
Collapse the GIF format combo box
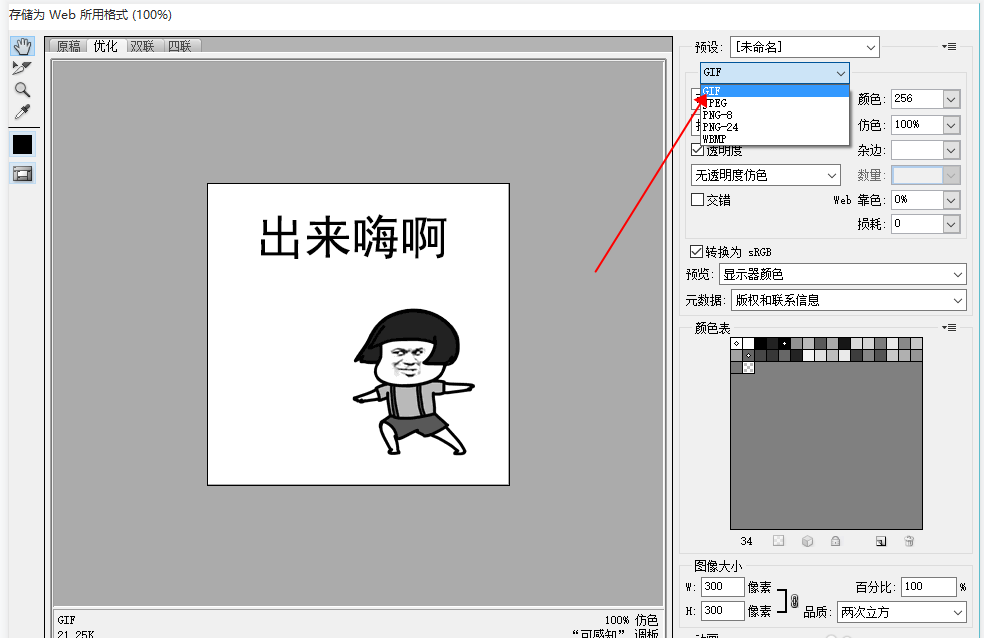[x=775, y=73]
